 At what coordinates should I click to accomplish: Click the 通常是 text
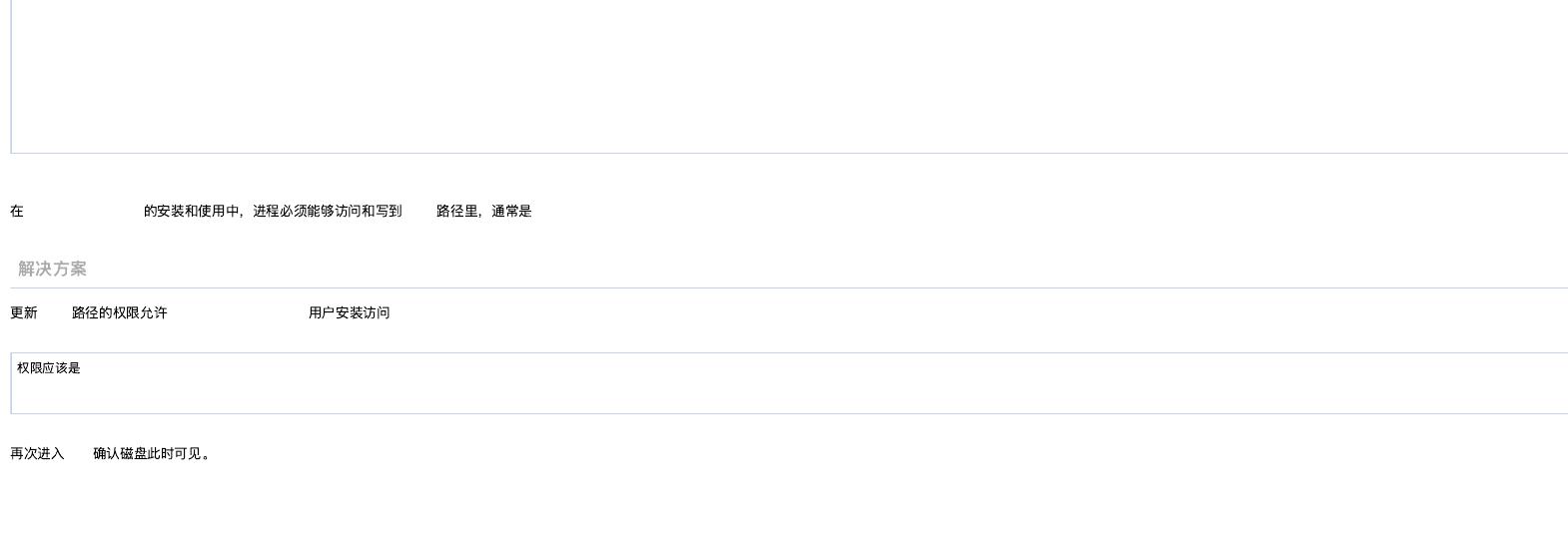(511, 211)
